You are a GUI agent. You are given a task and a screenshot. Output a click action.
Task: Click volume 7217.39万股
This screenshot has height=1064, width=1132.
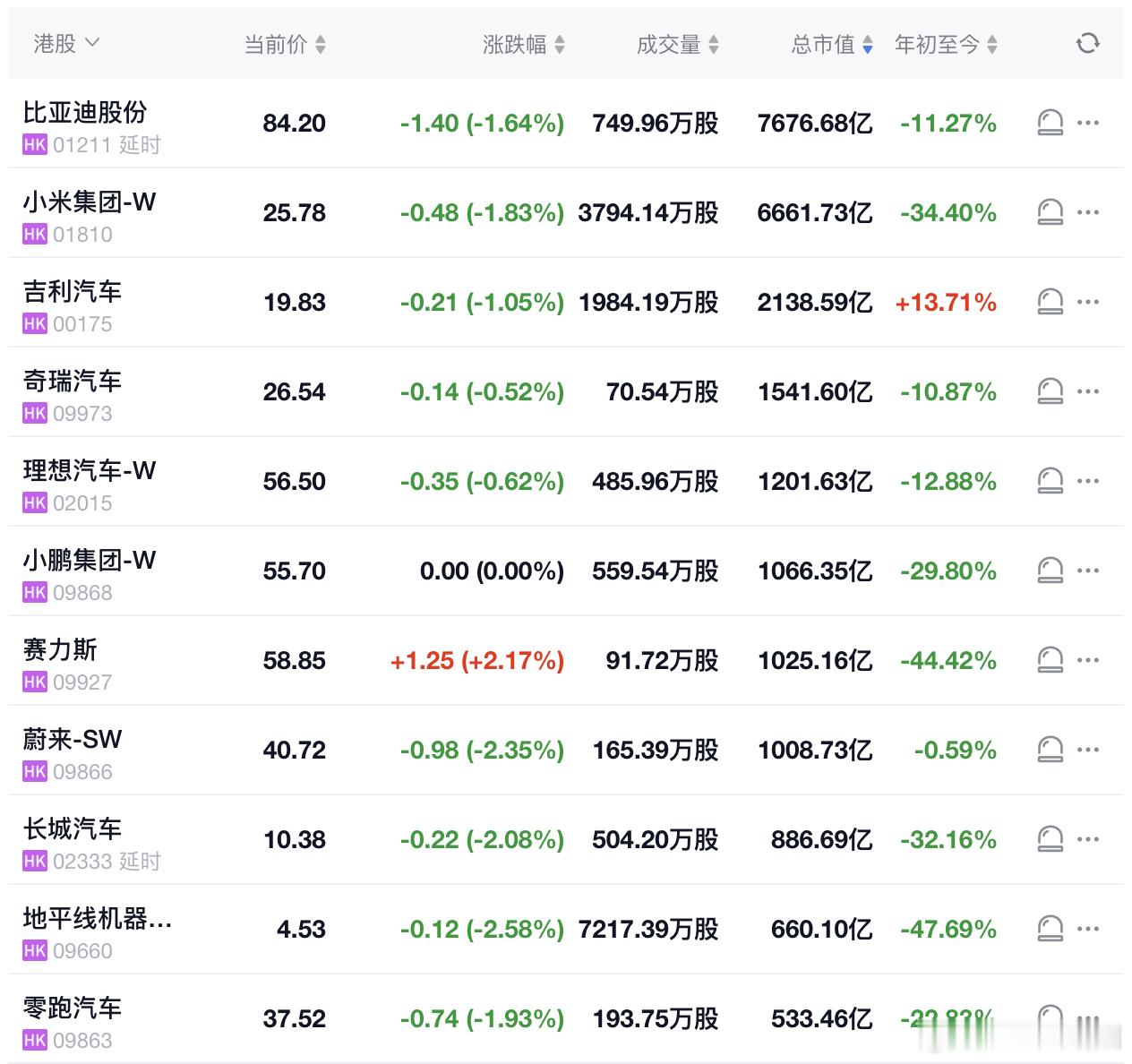click(648, 930)
